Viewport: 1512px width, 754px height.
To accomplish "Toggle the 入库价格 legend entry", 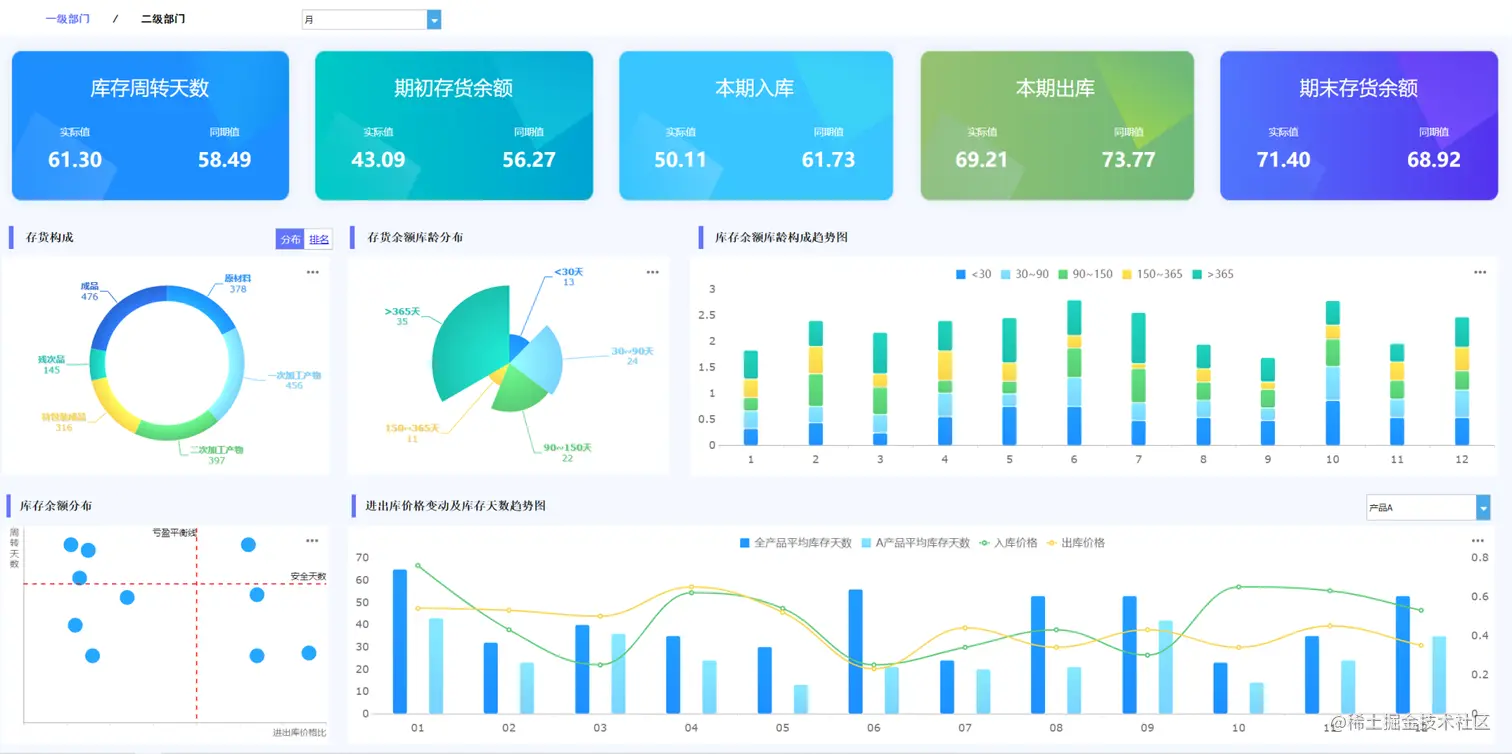I will [x=1008, y=542].
